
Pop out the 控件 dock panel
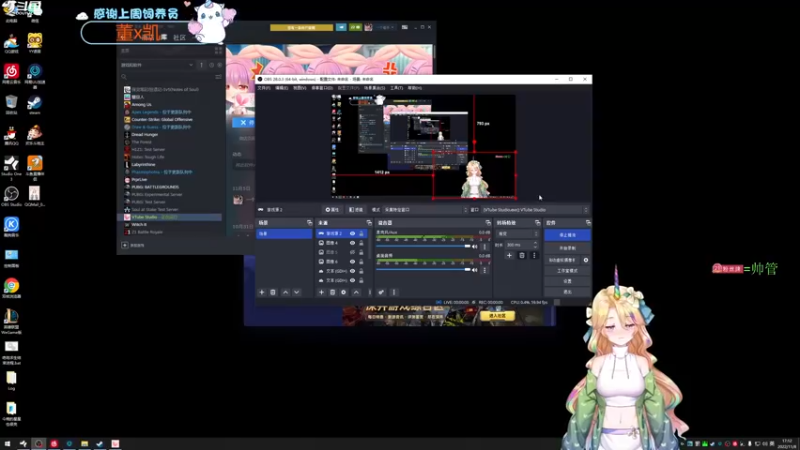coord(588,223)
